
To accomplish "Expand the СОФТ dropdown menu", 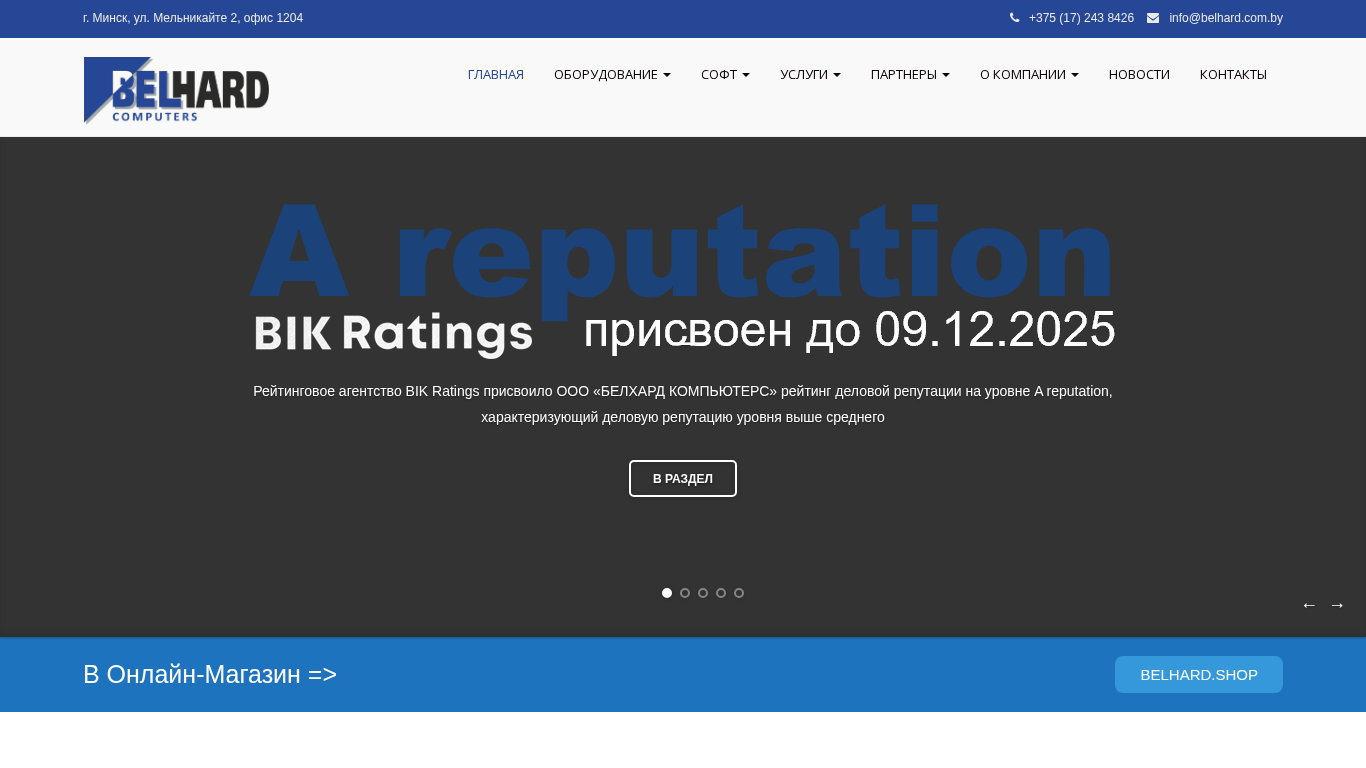I will (725, 75).
